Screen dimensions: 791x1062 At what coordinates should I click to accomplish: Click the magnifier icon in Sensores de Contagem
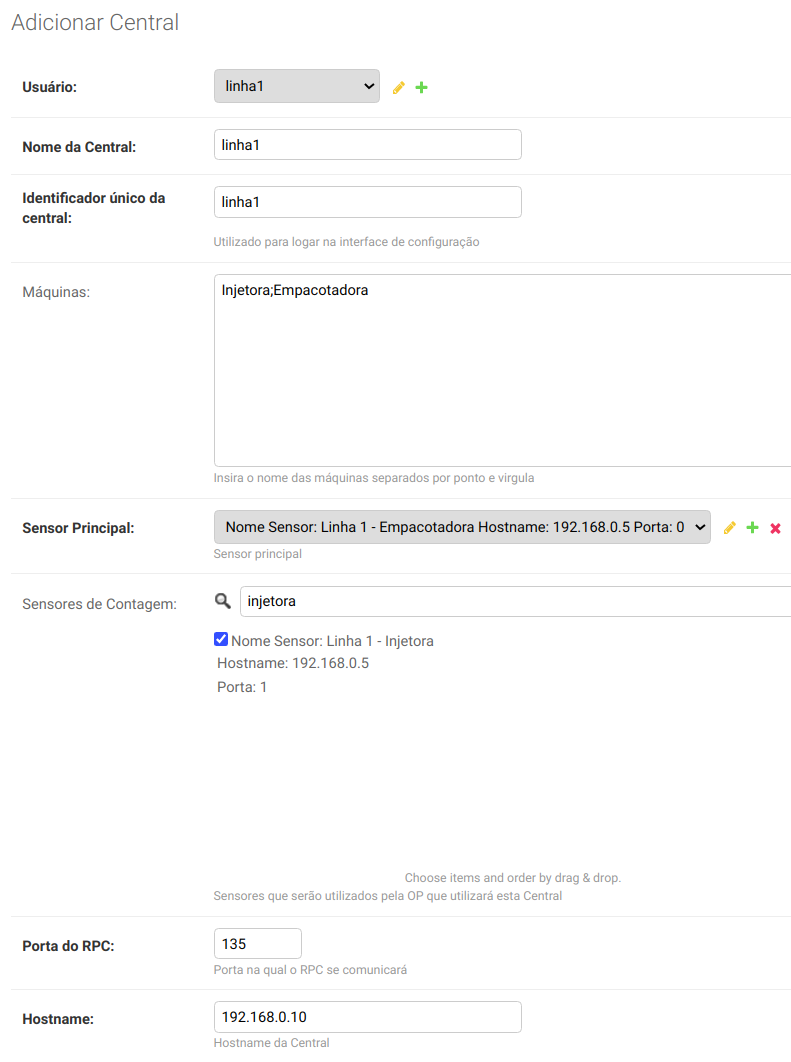click(222, 601)
